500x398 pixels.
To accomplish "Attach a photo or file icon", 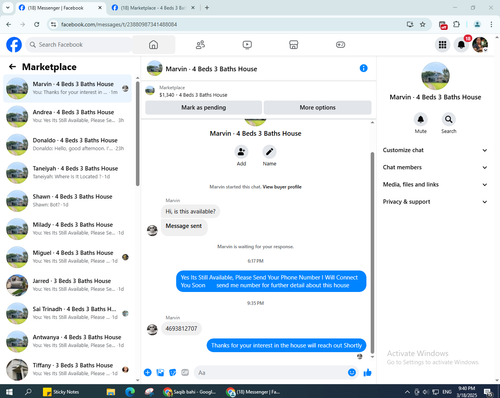I will pos(160,372).
